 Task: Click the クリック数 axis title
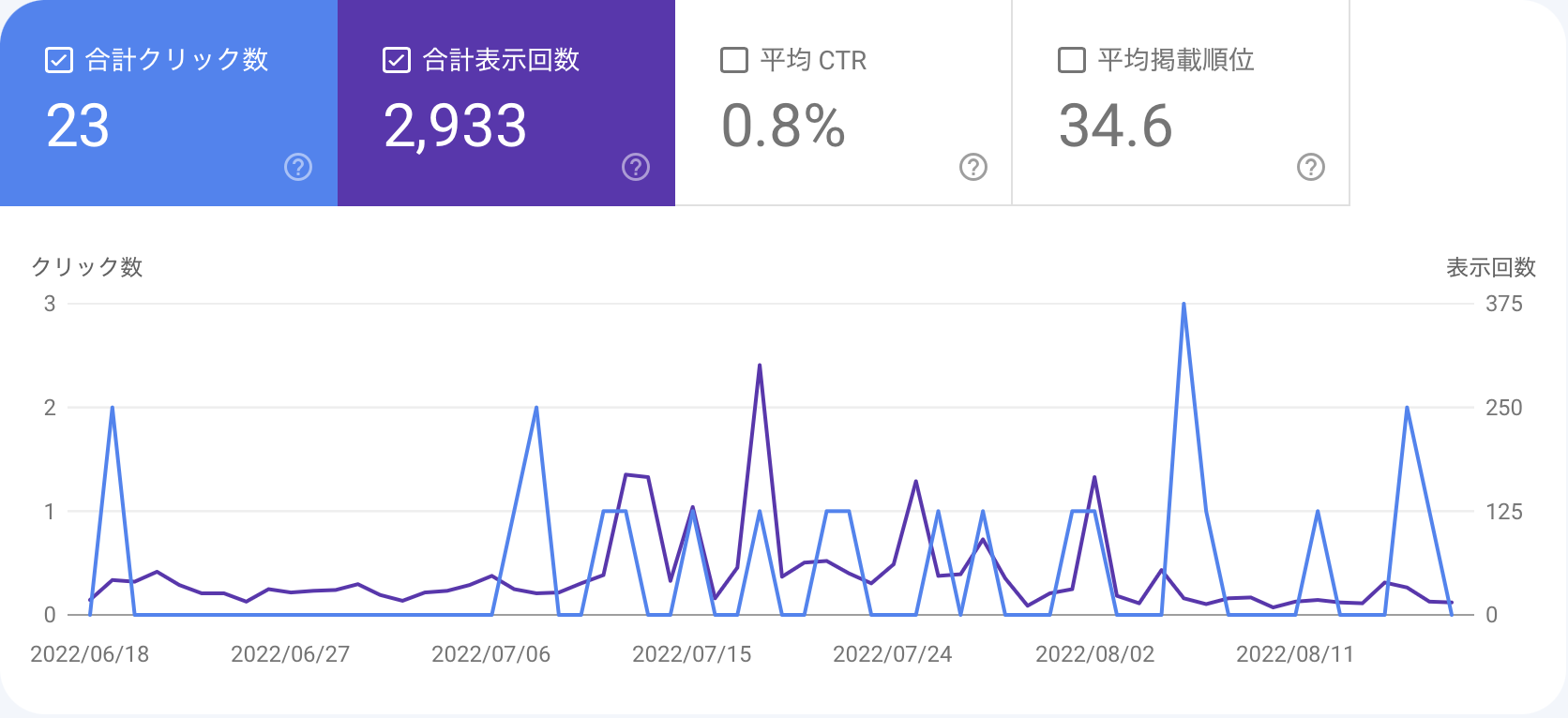tap(87, 267)
